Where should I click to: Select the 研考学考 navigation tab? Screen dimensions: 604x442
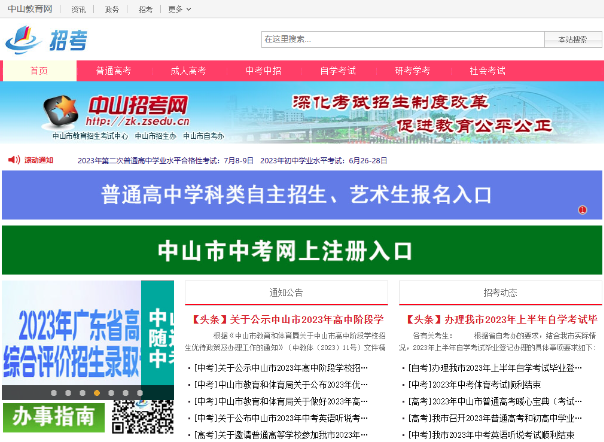(x=413, y=71)
